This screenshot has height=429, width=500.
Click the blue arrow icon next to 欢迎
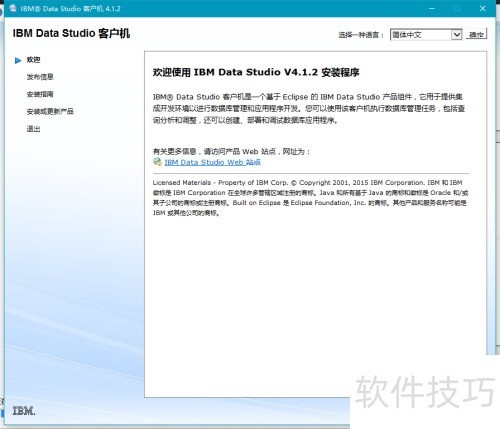[x=18, y=60]
